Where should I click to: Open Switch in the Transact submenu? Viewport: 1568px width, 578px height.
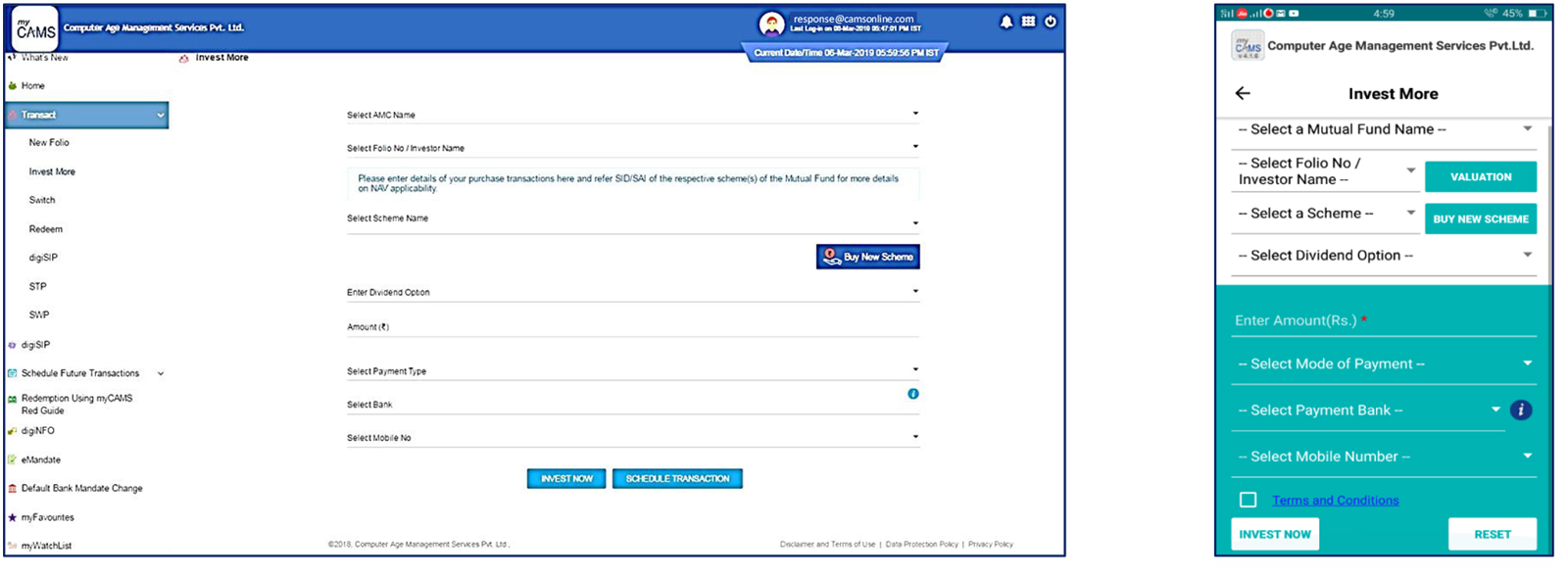42,200
